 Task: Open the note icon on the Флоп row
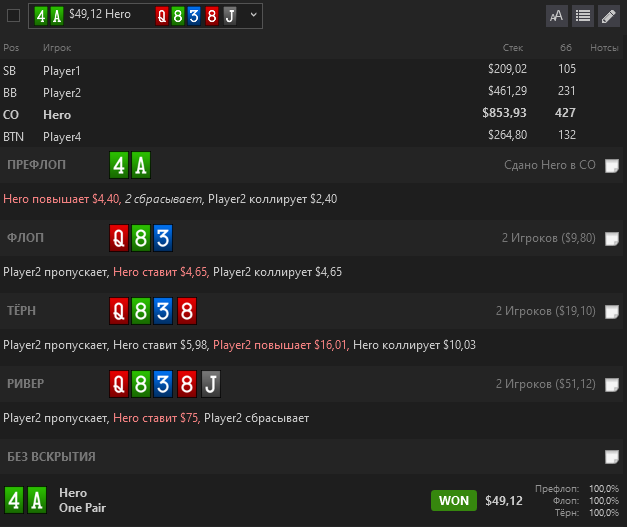(611, 239)
